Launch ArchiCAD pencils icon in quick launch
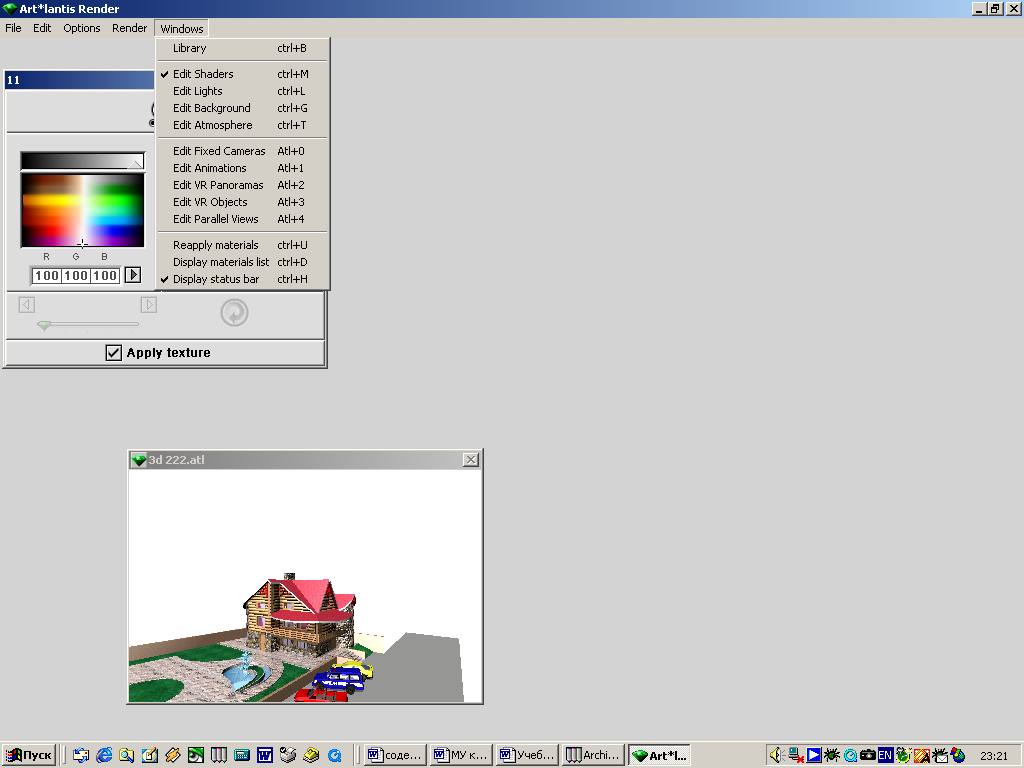 point(219,755)
